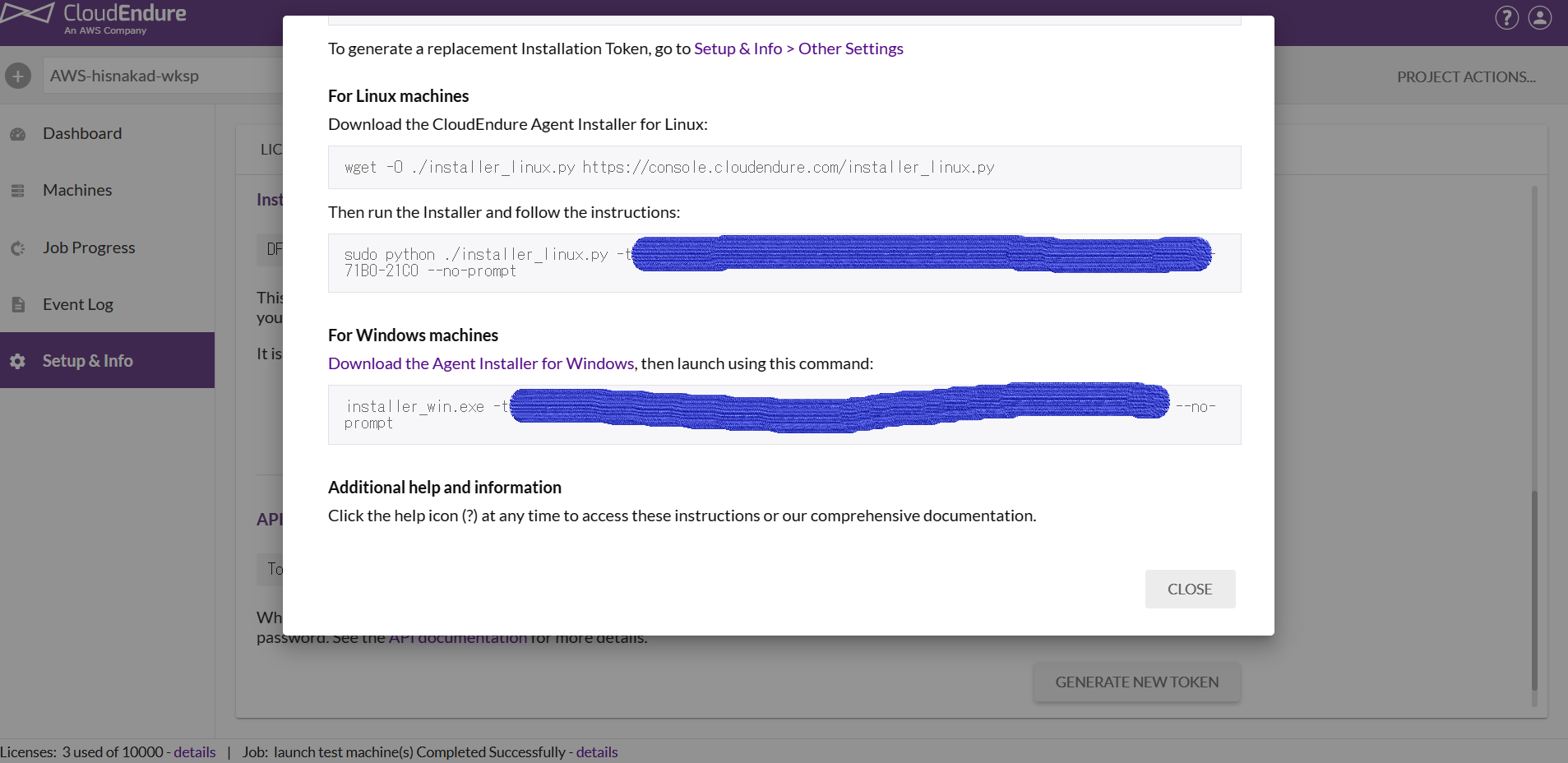Open the Licenses details link
Viewport: 1568px width, 763px height.
[x=195, y=752]
